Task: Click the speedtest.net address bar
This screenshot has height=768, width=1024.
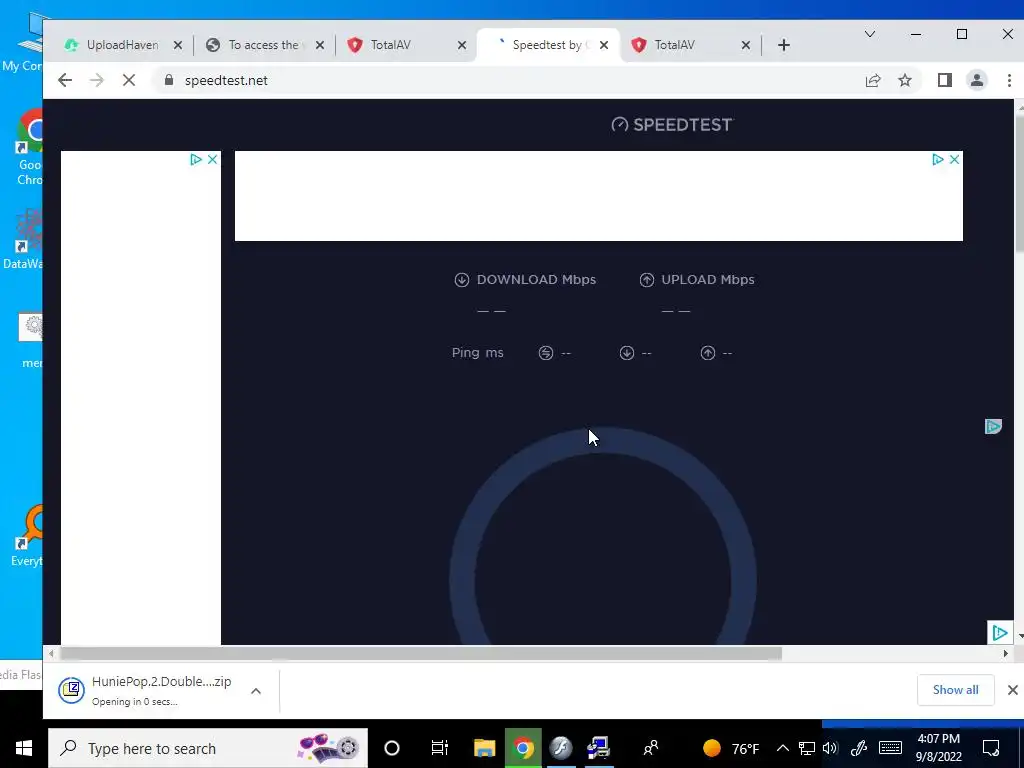Action: coord(509,80)
